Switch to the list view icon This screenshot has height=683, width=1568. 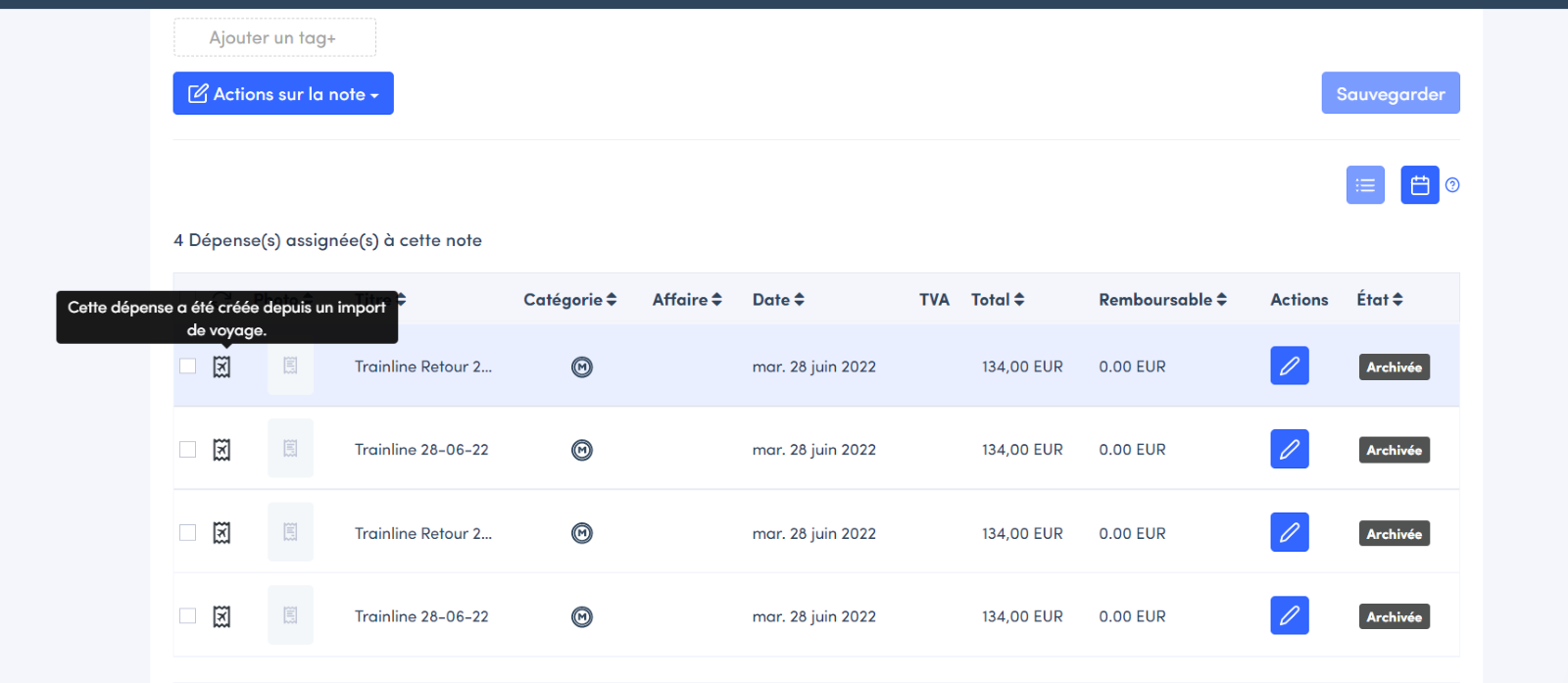pos(1365,184)
